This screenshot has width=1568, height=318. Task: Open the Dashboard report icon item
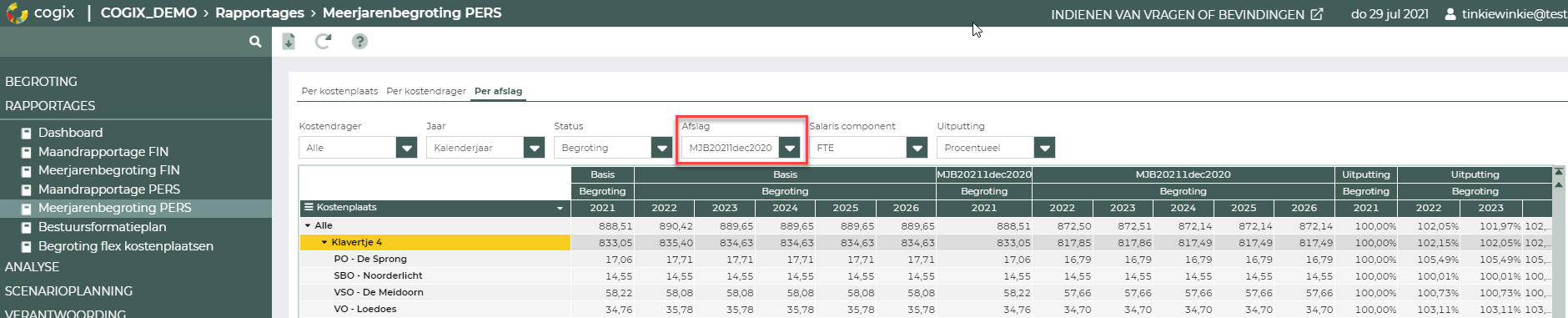[27, 133]
